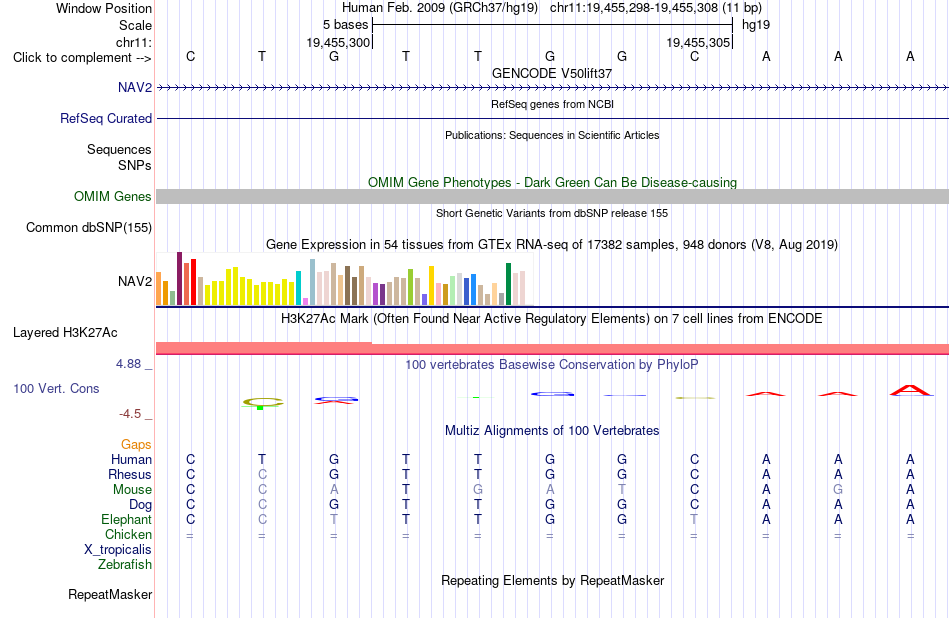This screenshot has height=618, width=950.
Task: Select the Chicken species label
Action: [128, 534]
